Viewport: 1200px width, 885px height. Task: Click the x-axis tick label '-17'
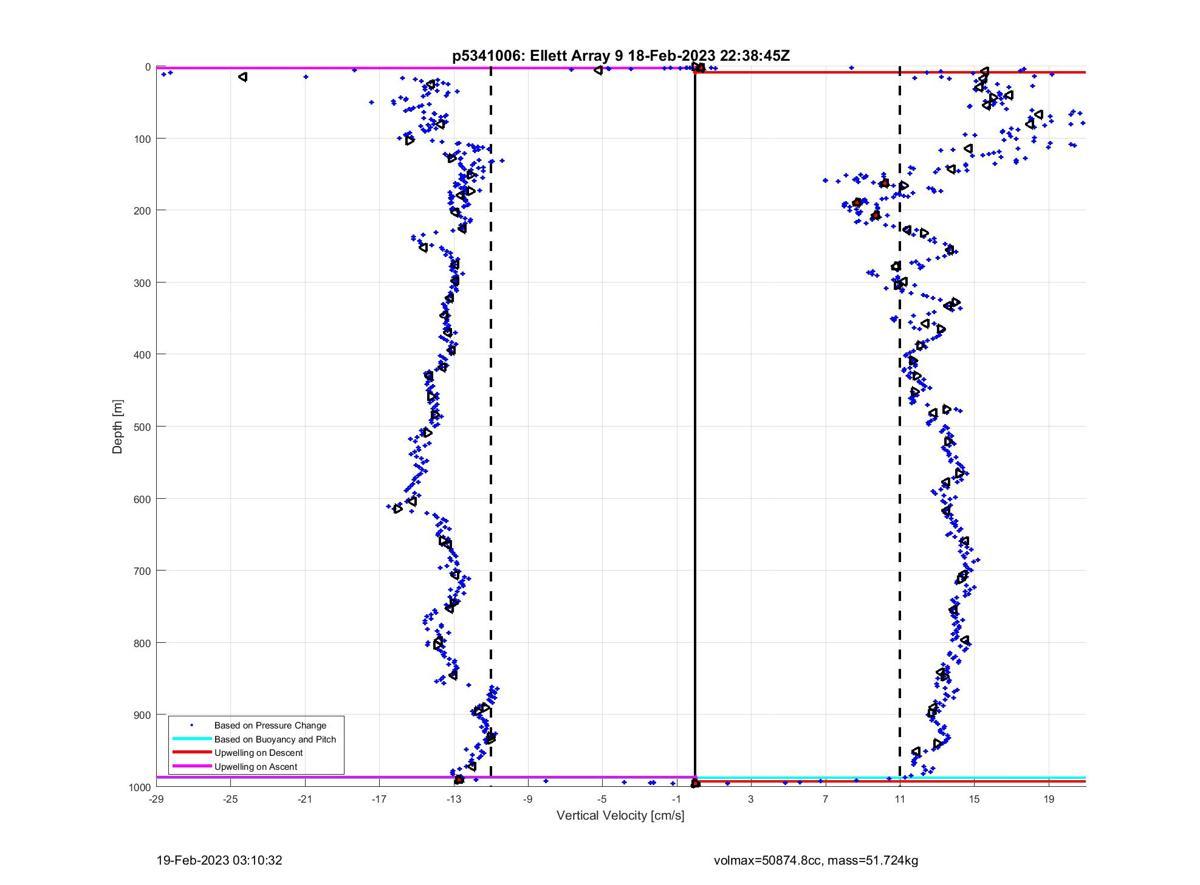[x=379, y=799]
